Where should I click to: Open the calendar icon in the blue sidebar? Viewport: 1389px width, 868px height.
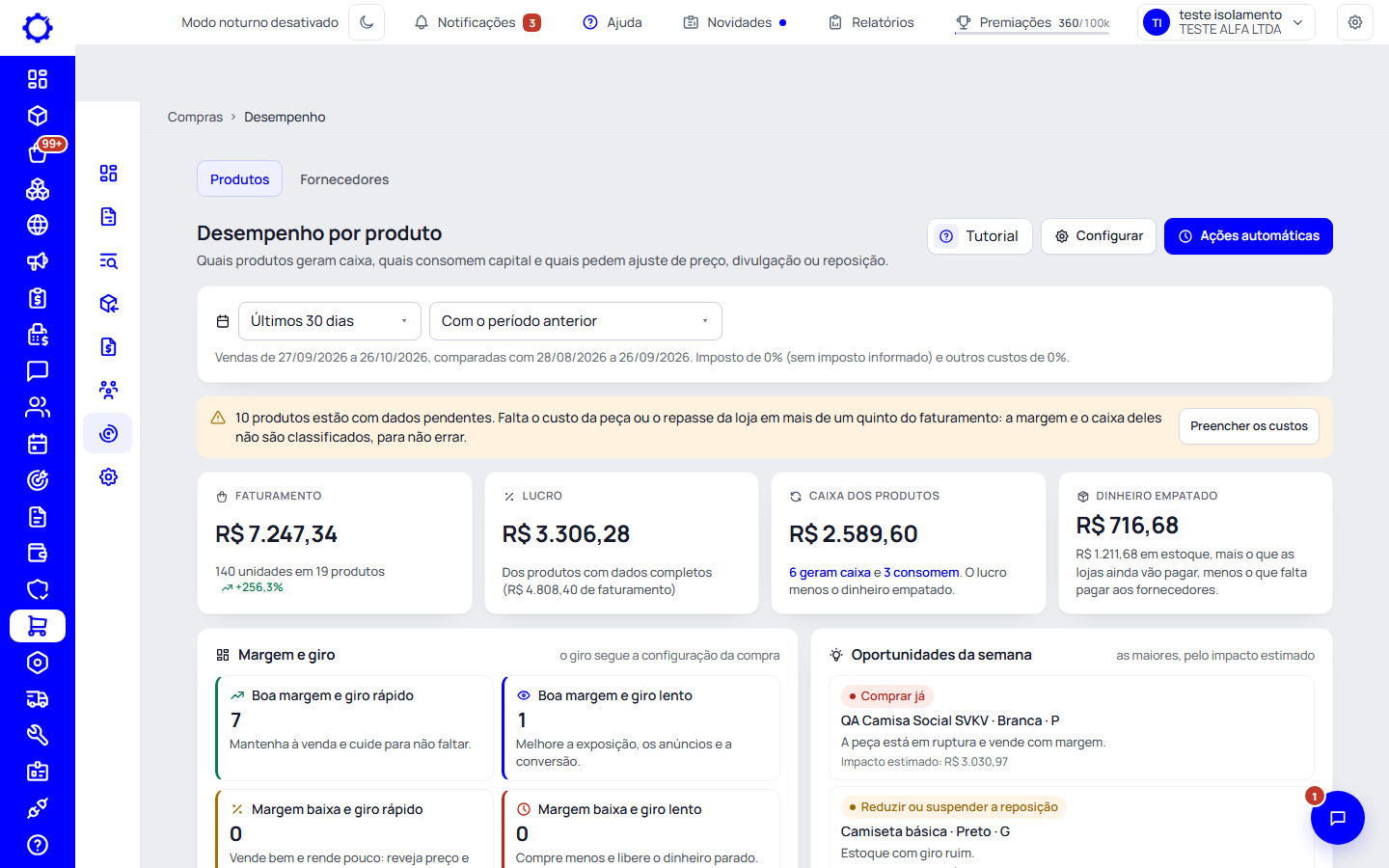38,444
